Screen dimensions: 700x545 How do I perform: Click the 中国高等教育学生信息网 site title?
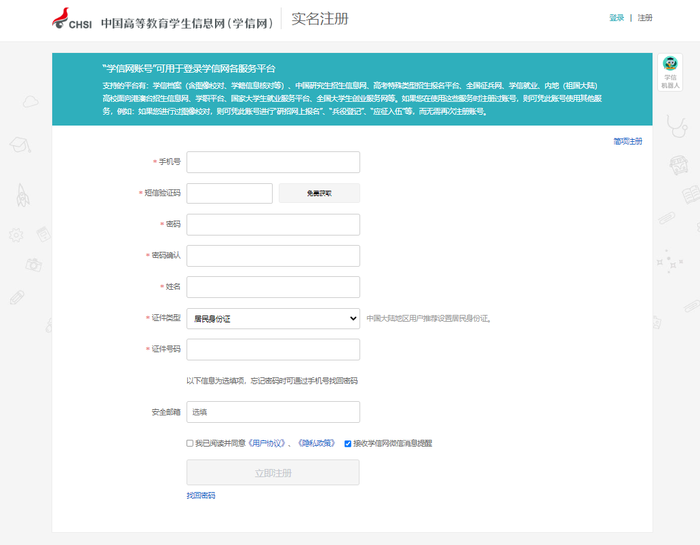point(187,23)
